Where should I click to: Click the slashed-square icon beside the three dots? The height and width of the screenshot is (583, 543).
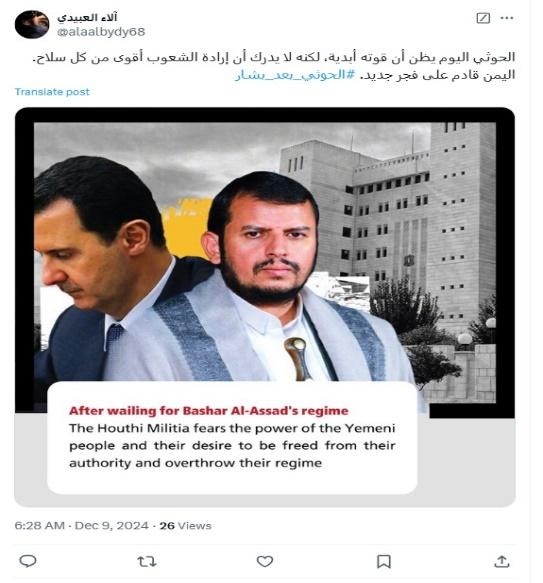coord(483,18)
